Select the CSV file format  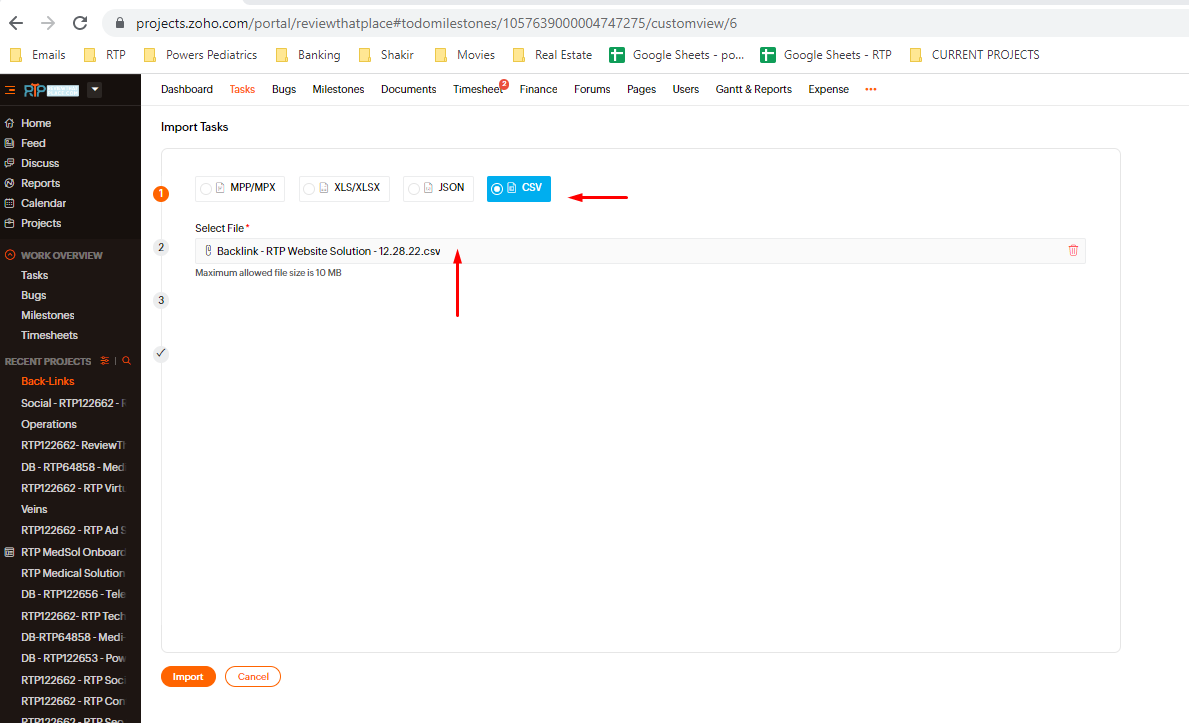pos(519,188)
